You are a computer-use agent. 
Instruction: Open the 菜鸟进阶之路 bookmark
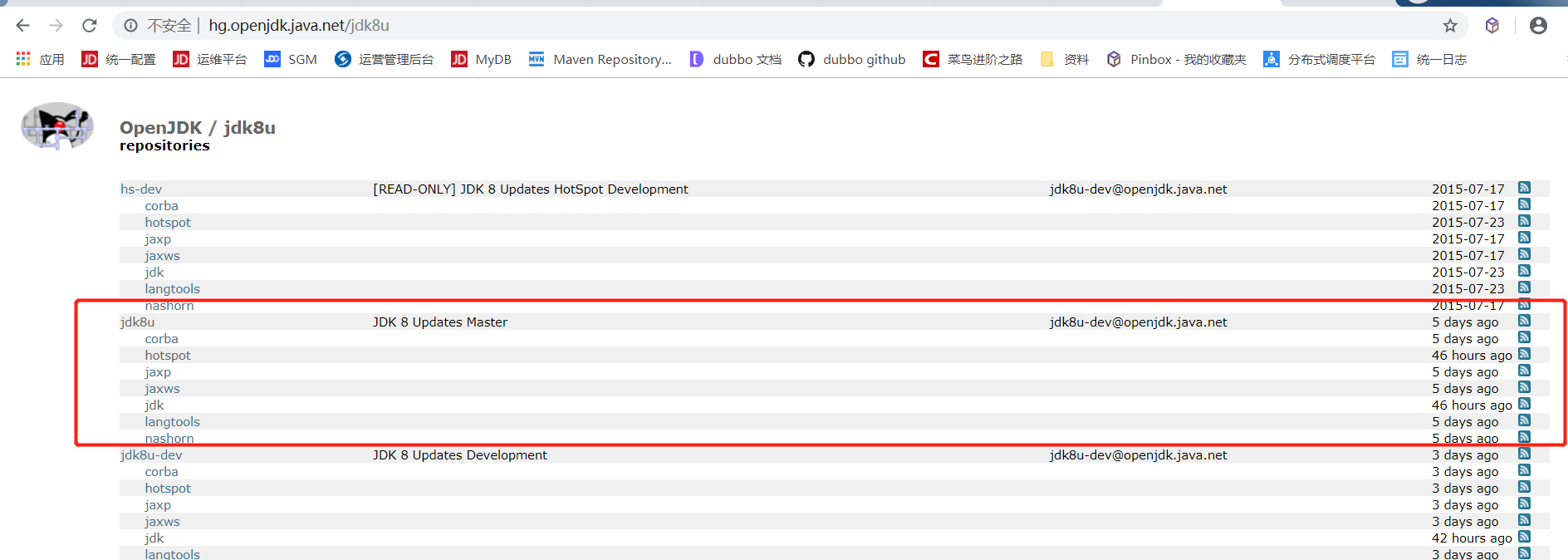973,59
